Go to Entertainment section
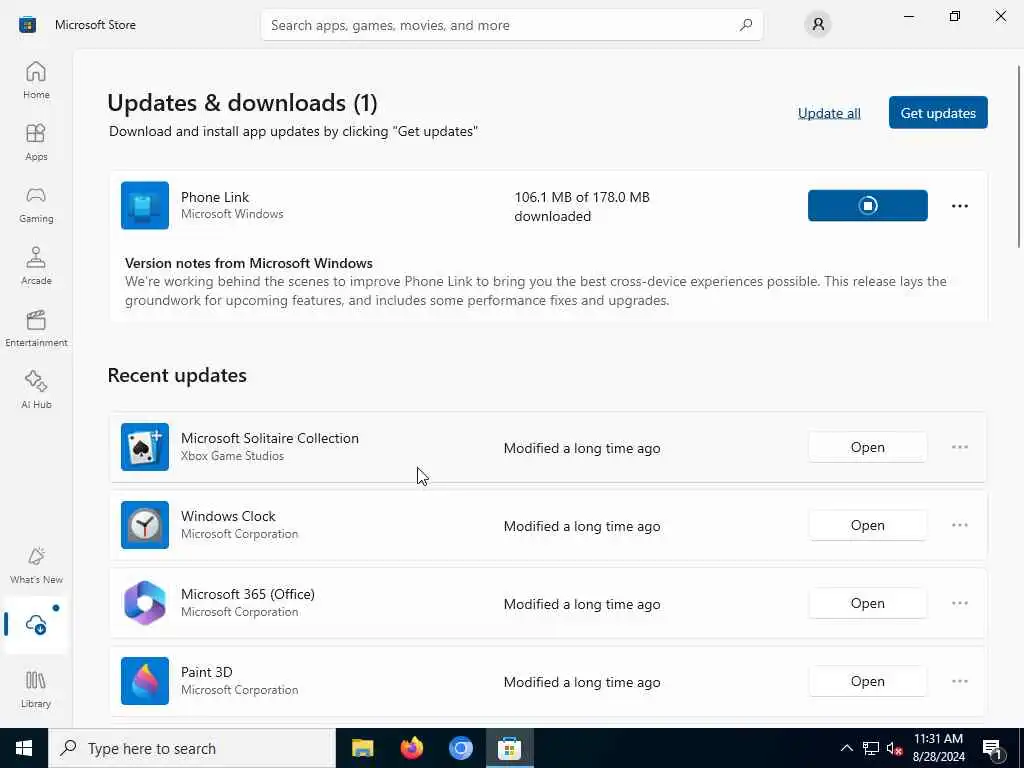 pyautogui.click(x=36, y=328)
